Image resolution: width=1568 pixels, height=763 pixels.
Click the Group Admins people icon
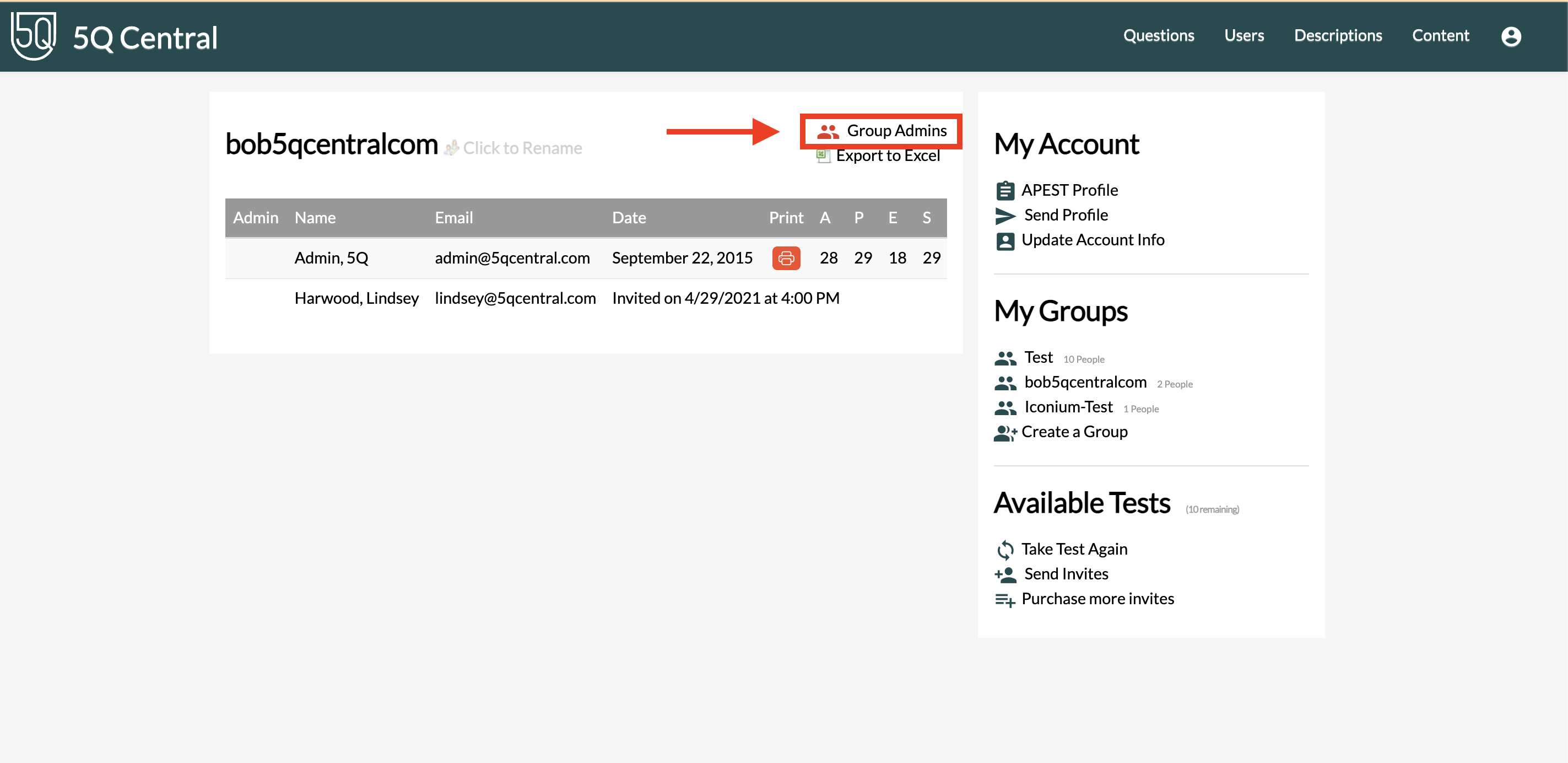tap(828, 132)
